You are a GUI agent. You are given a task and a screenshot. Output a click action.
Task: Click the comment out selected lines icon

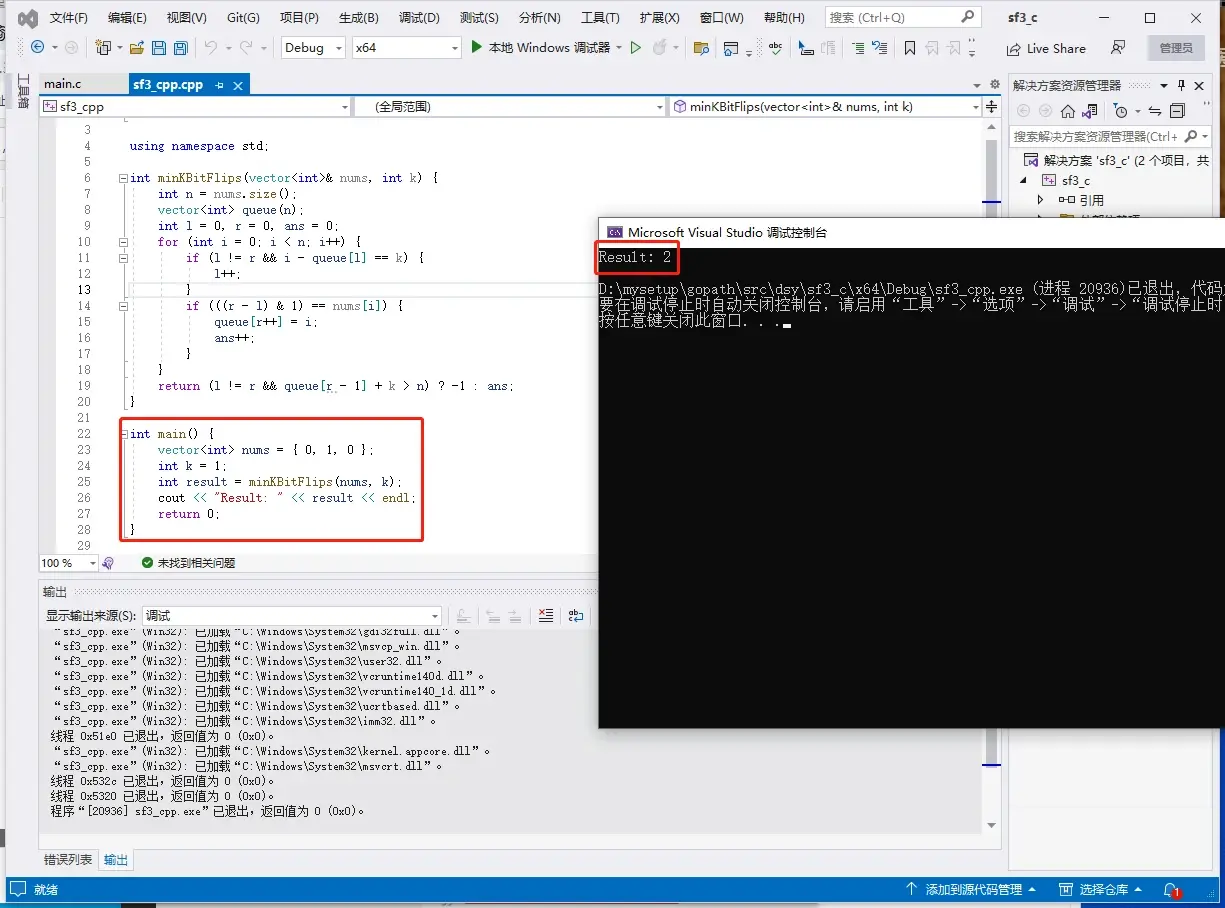858,47
